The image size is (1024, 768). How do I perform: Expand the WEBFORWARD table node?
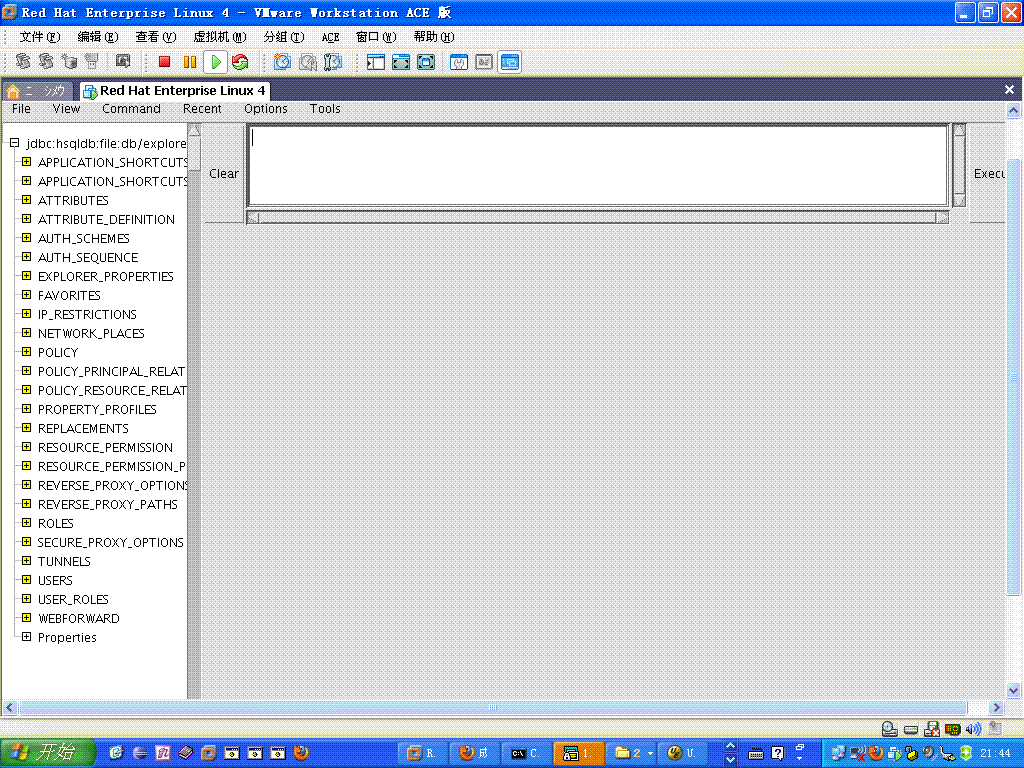pos(26,617)
